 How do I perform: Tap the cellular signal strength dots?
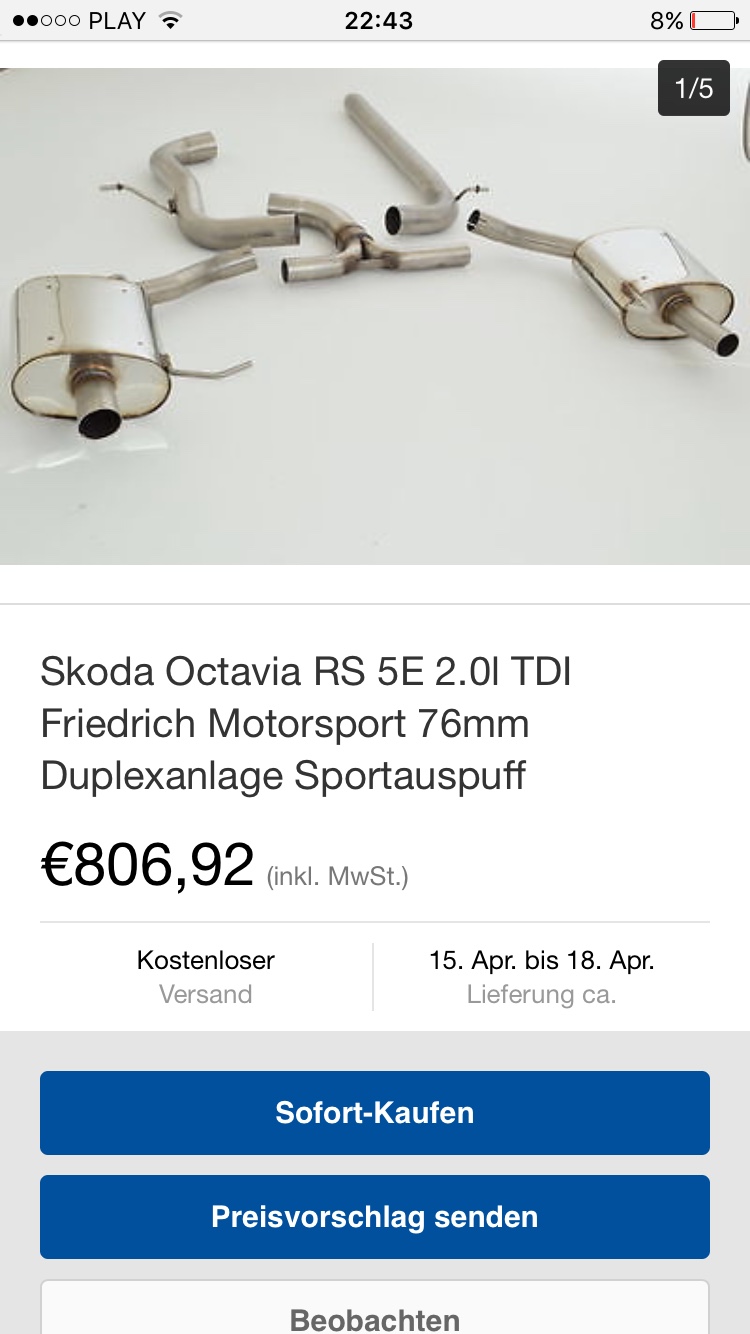(x=46, y=21)
